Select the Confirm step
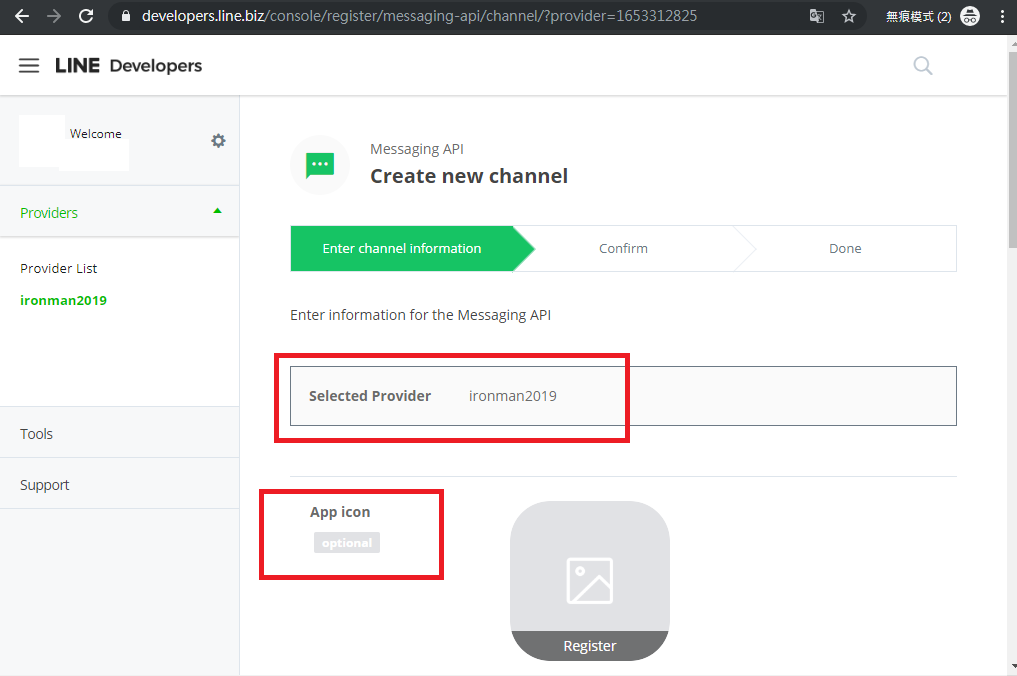 click(x=623, y=248)
